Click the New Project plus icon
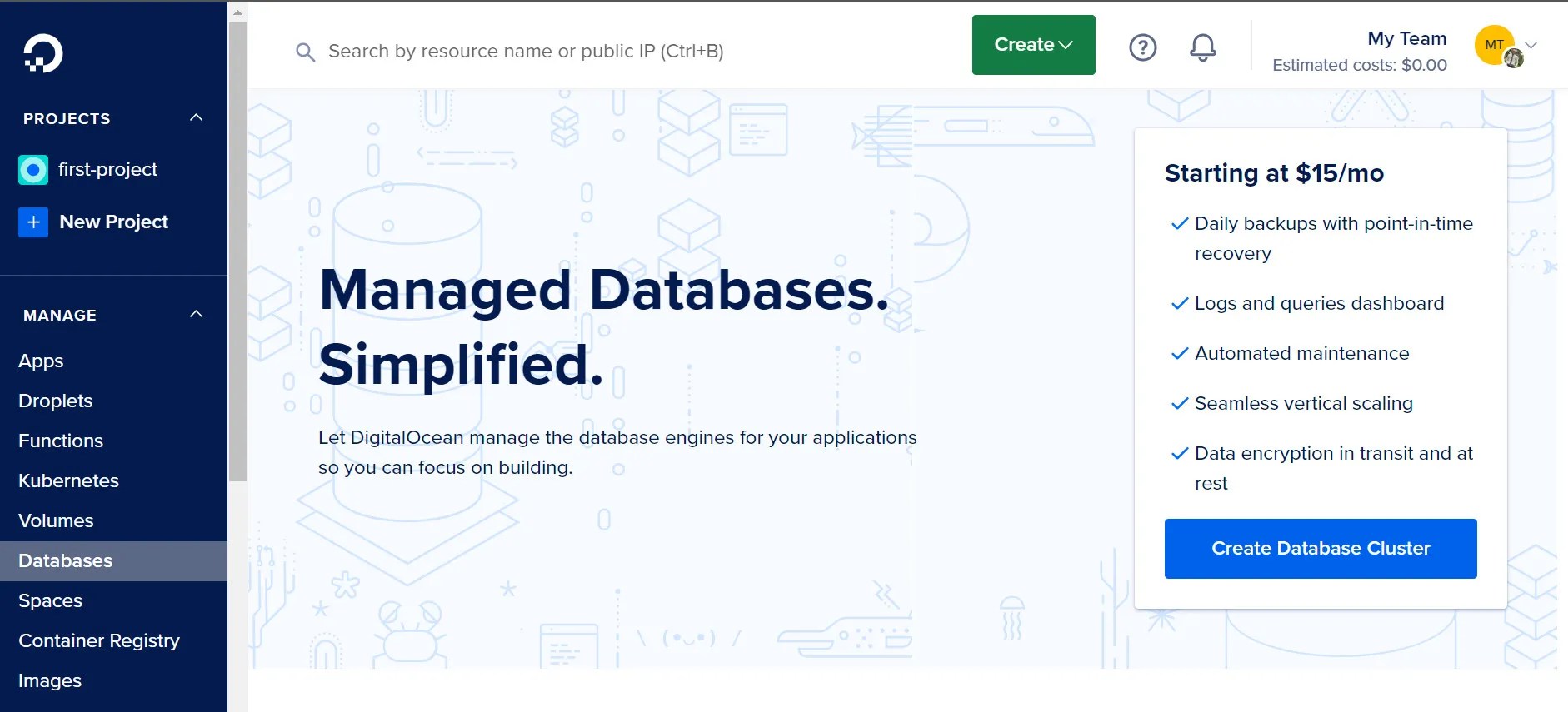The image size is (1568, 712). (x=33, y=222)
